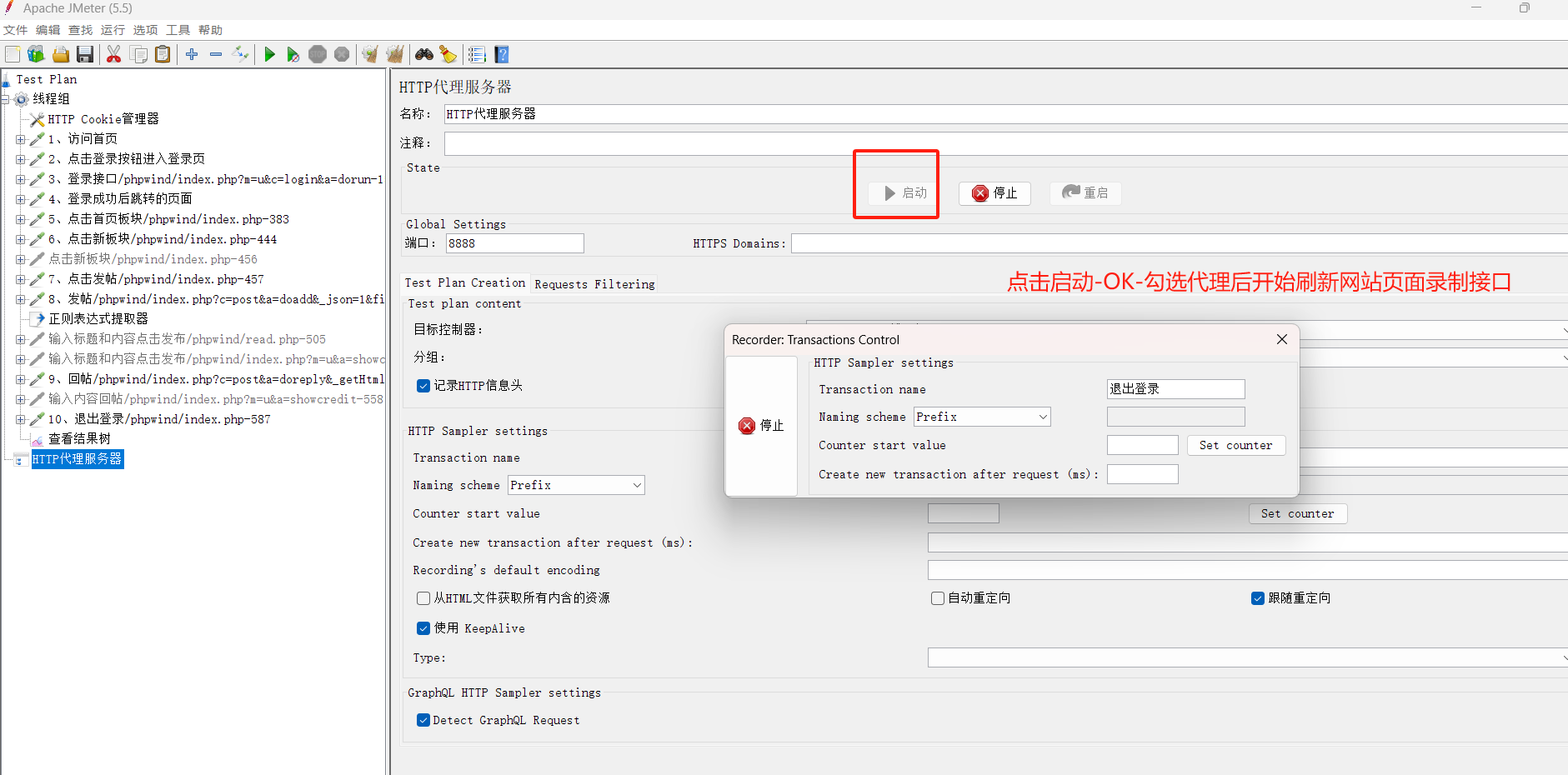Expand the 2、点击登录按钮进入登录页 node
Viewport: 1568px width, 775px height.
tap(21, 159)
